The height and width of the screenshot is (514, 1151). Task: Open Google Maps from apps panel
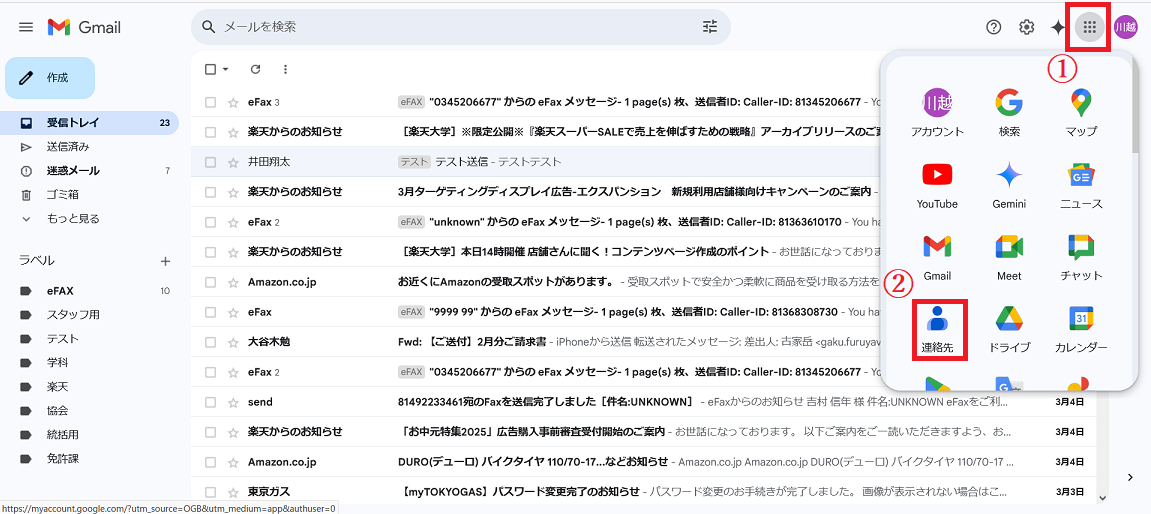(1081, 112)
